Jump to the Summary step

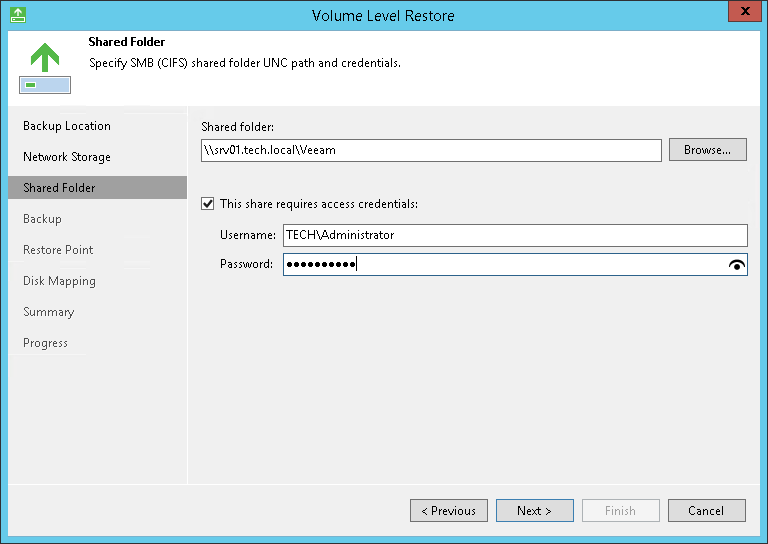tap(48, 312)
